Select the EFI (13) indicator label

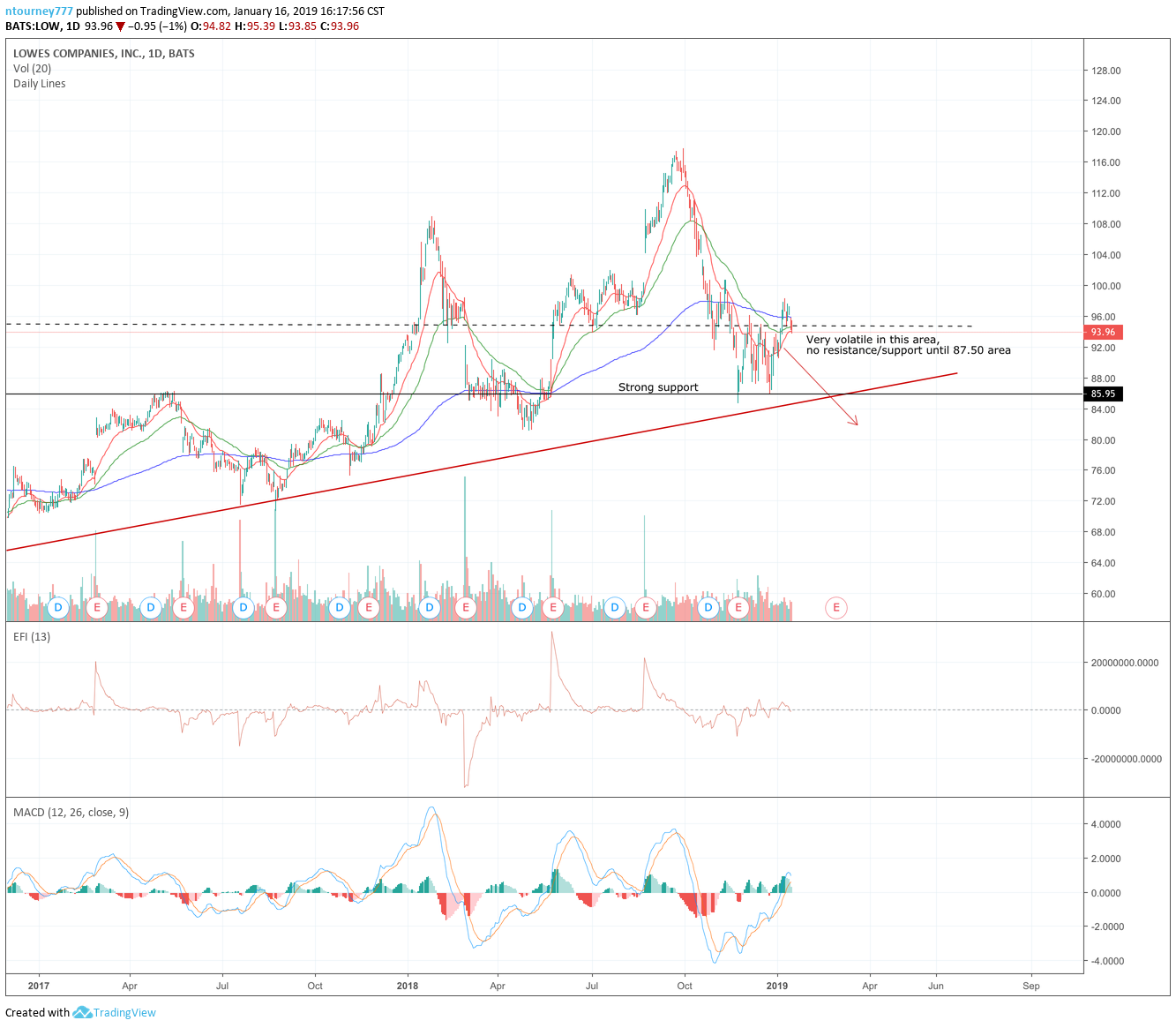click(x=32, y=637)
